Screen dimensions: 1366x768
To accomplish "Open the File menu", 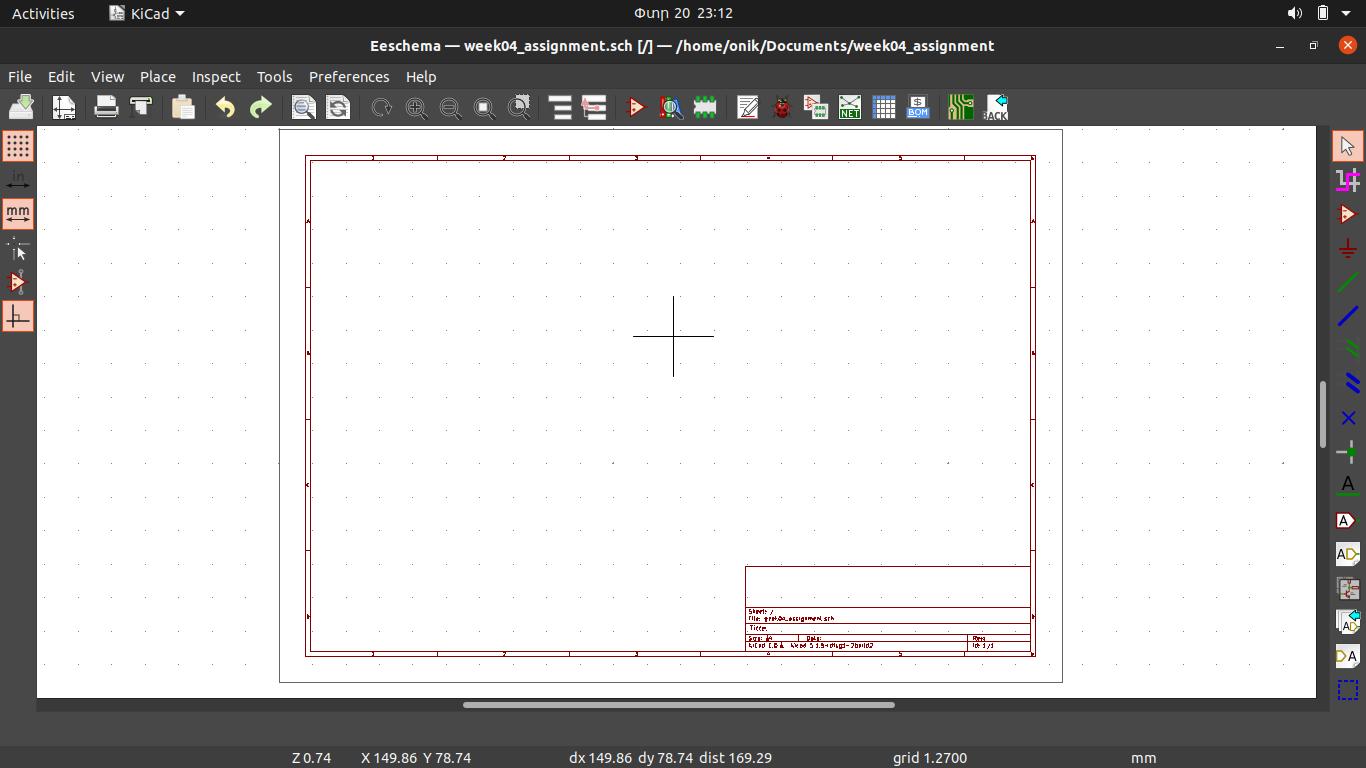I will coord(20,76).
